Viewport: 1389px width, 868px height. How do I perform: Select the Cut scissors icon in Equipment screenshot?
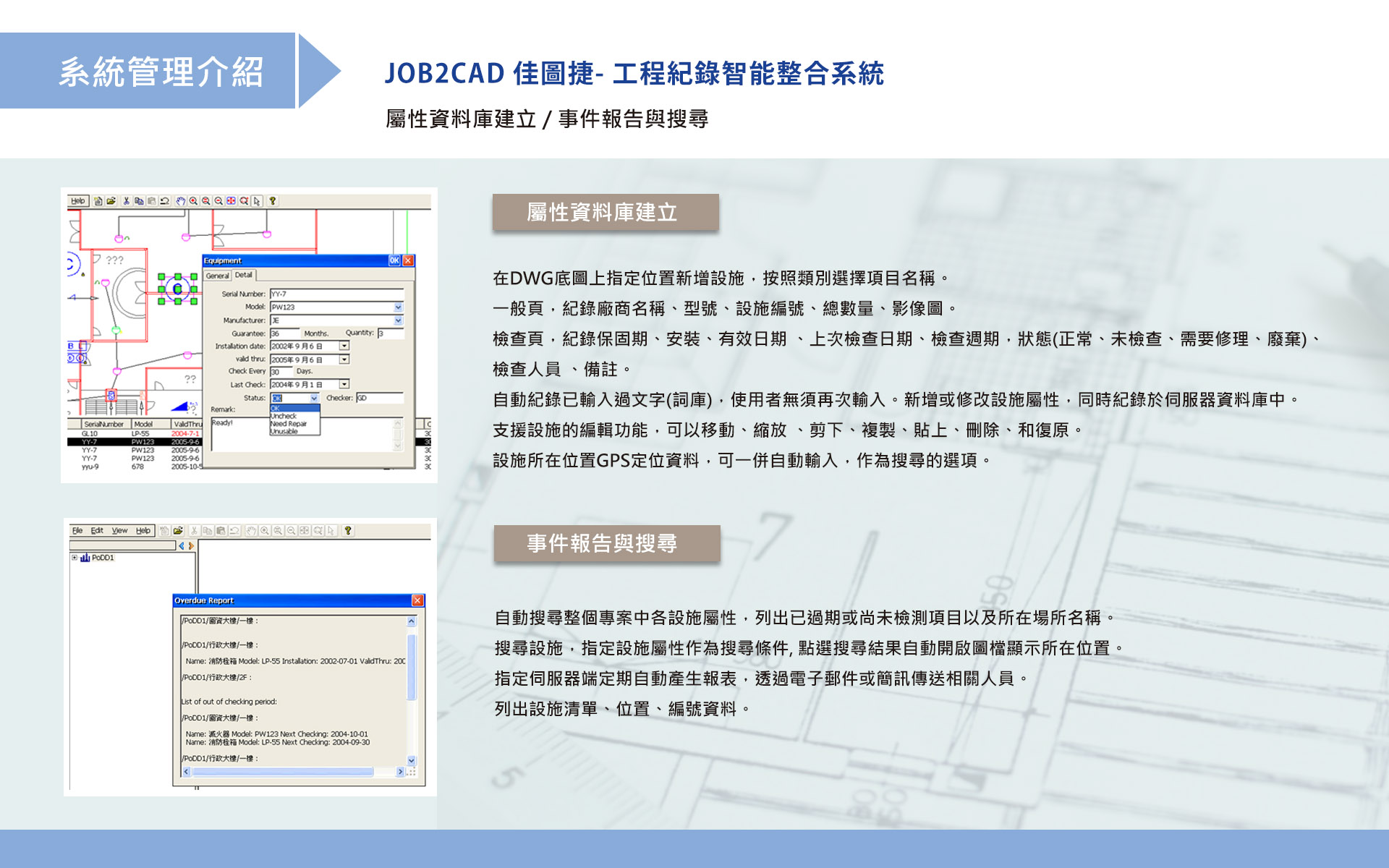click(x=127, y=201)
